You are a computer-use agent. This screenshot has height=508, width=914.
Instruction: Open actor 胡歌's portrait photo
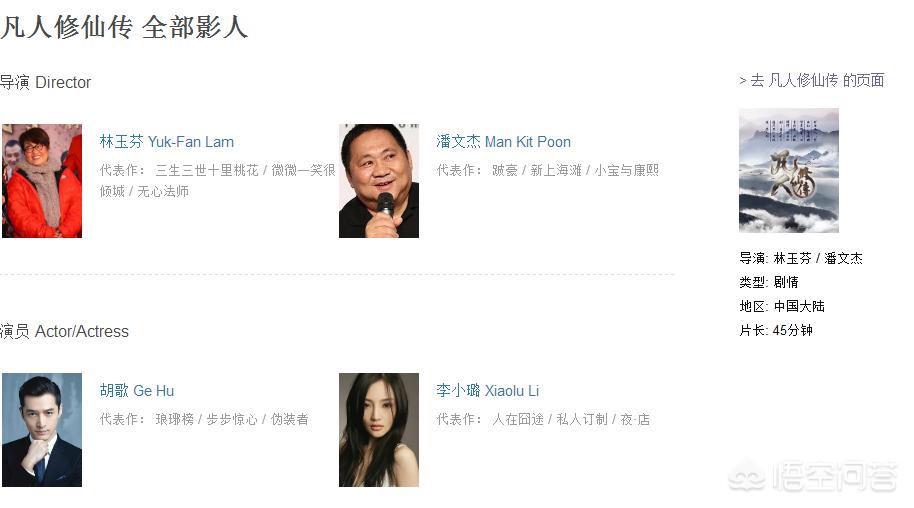42,430
